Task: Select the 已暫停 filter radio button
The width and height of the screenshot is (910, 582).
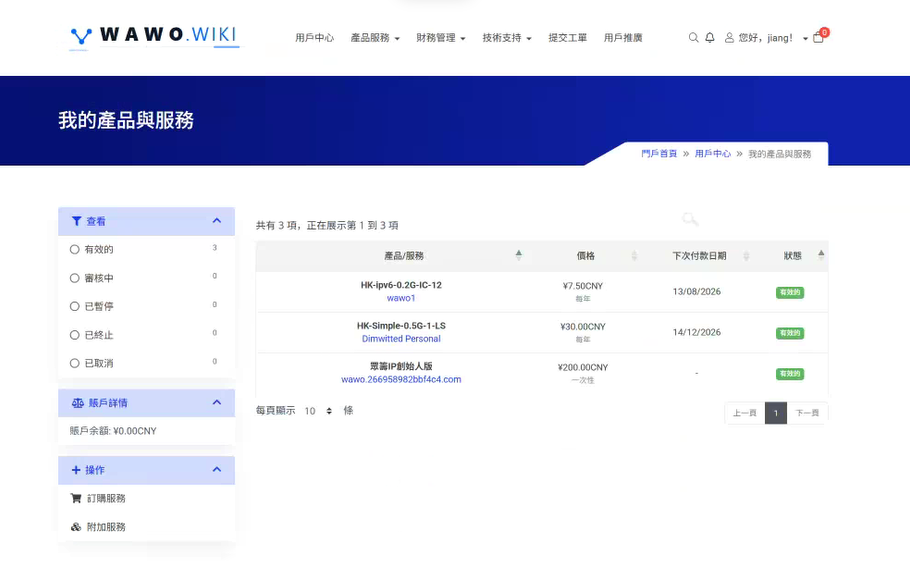Action: click(x=75, y=306)
